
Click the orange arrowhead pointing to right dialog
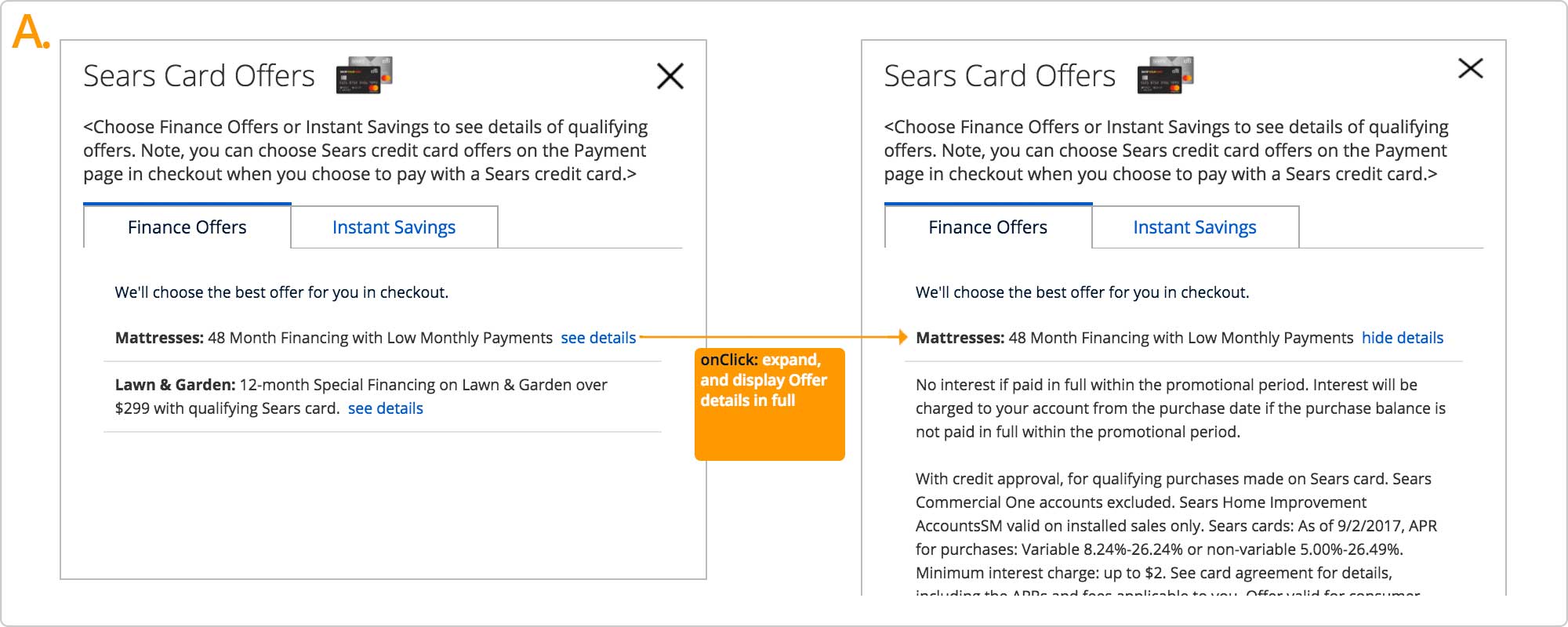coord(902,337)
